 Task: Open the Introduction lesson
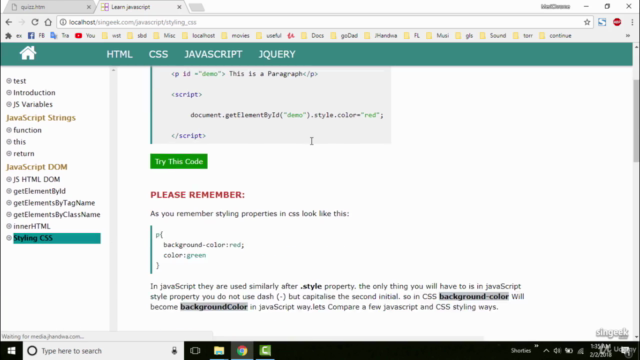34,93
